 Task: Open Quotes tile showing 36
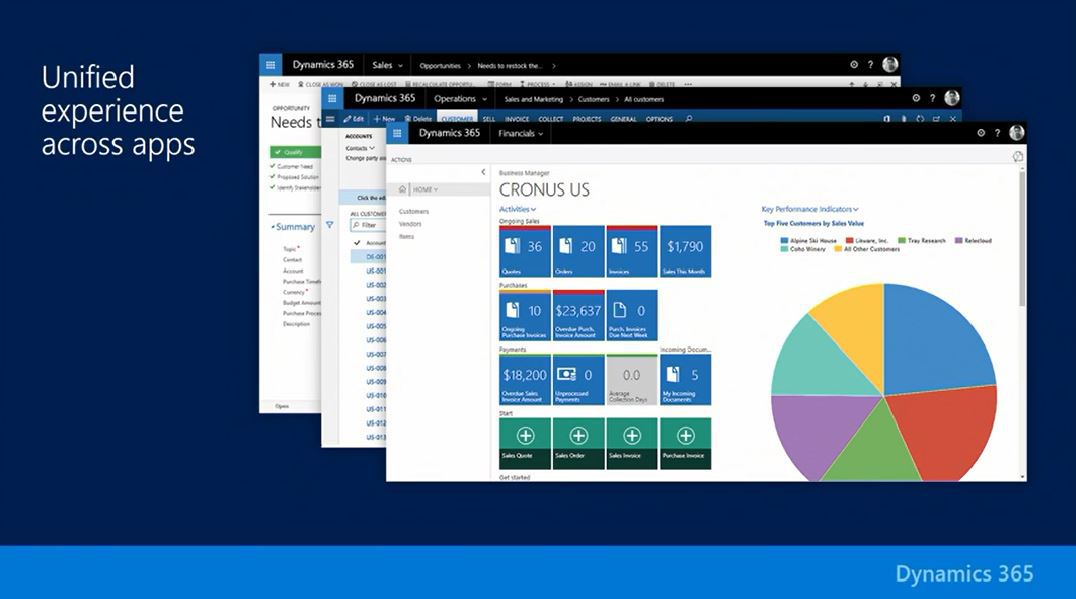(525, 251)
